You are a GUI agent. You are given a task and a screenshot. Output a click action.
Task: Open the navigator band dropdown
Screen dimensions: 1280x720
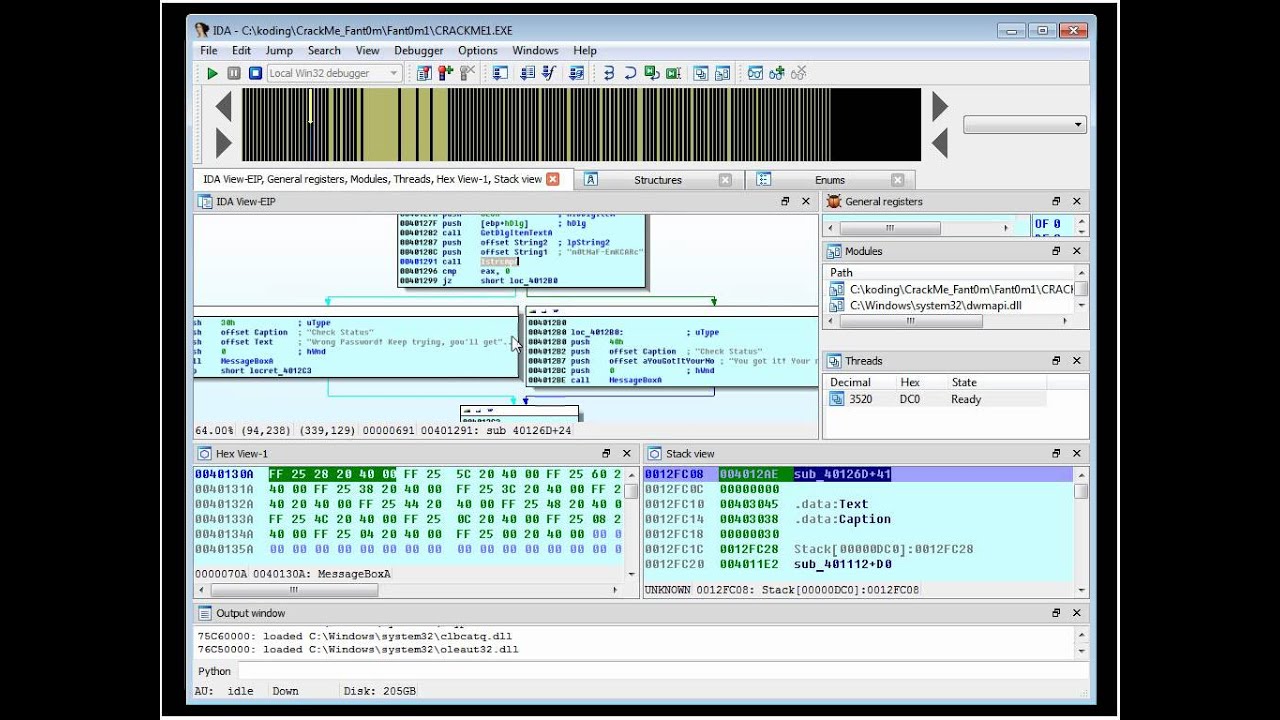1025,125
